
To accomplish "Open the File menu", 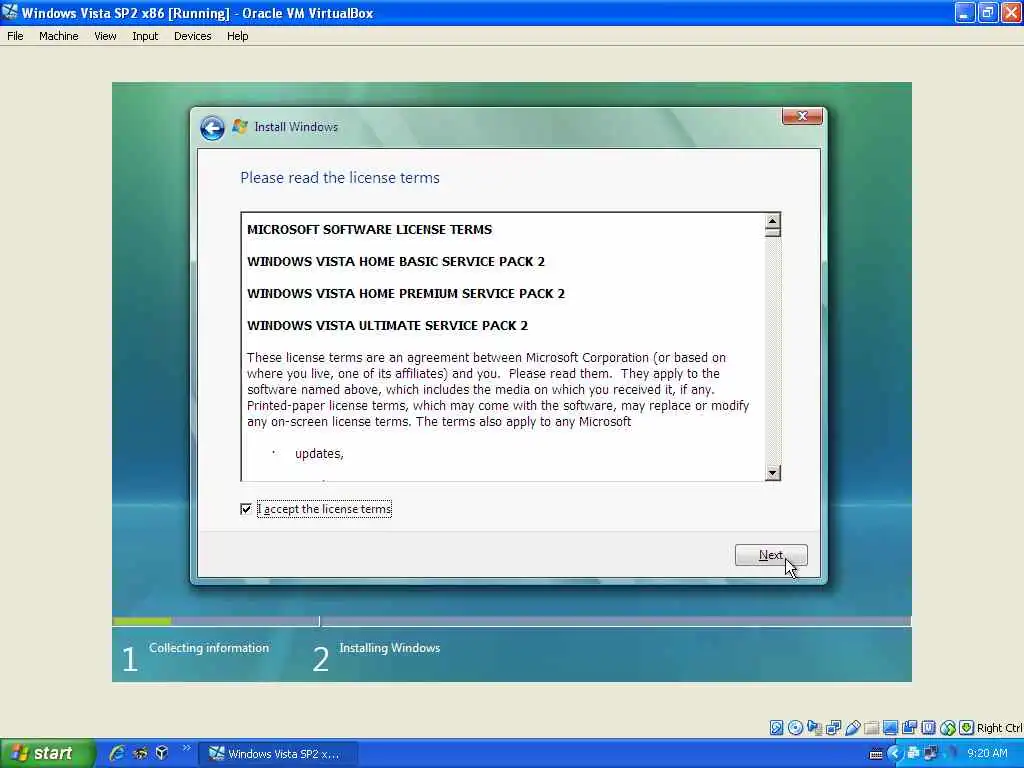I will click(x=15, y=36).
